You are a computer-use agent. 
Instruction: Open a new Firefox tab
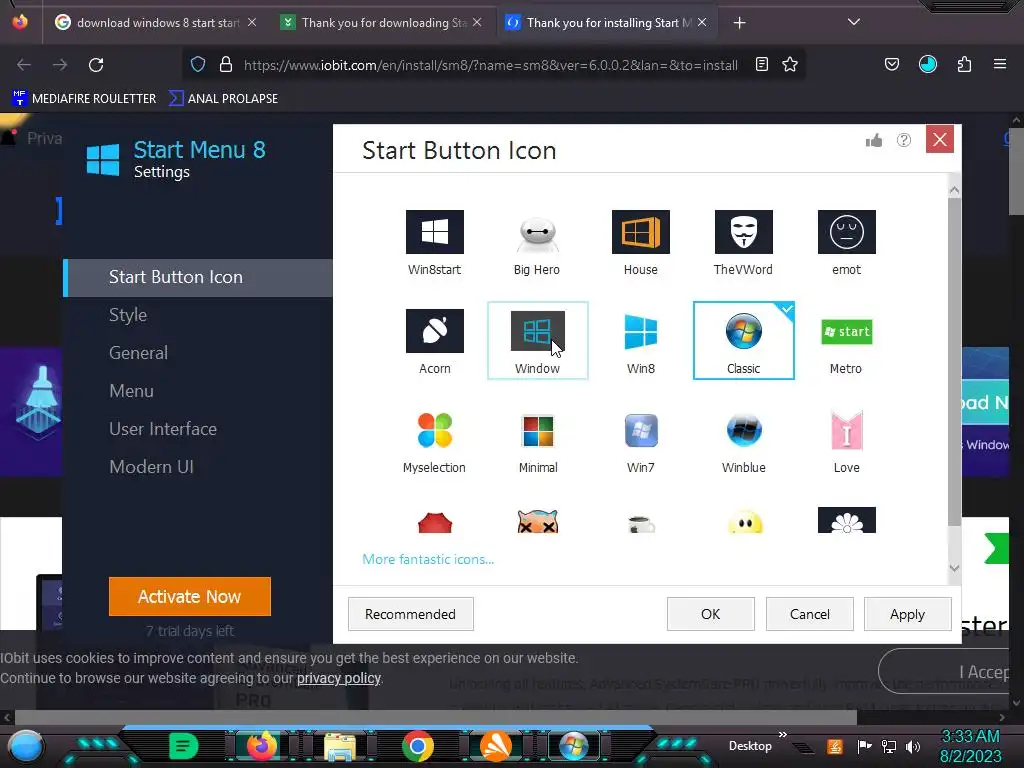click(x=739, y=23)
